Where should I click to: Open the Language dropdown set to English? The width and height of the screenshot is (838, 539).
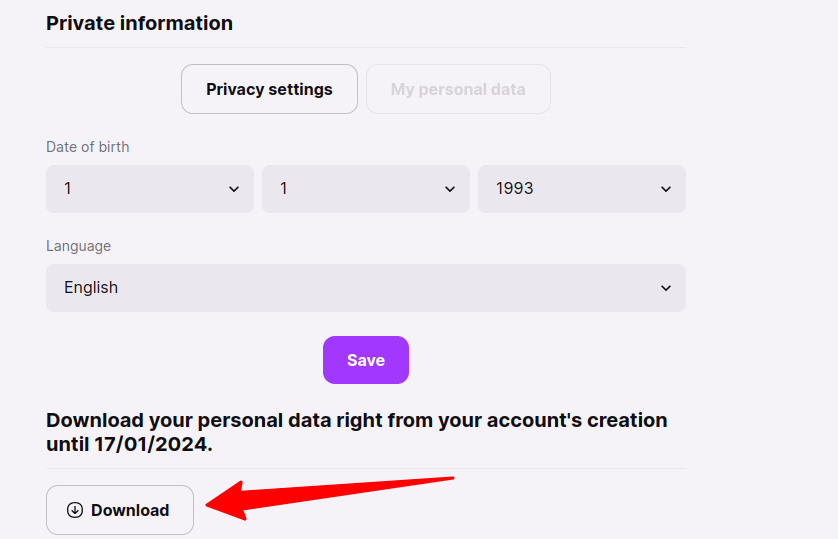[x=366, y=288]
